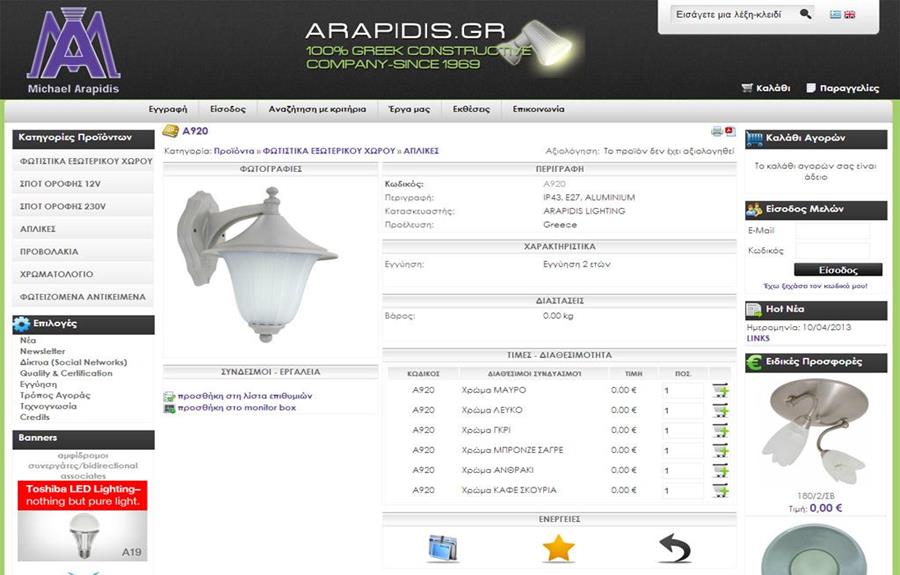Select category ΧΡΩΜΑΤΟΛΟΓΙΟ
900x575 pixels.
83,274
